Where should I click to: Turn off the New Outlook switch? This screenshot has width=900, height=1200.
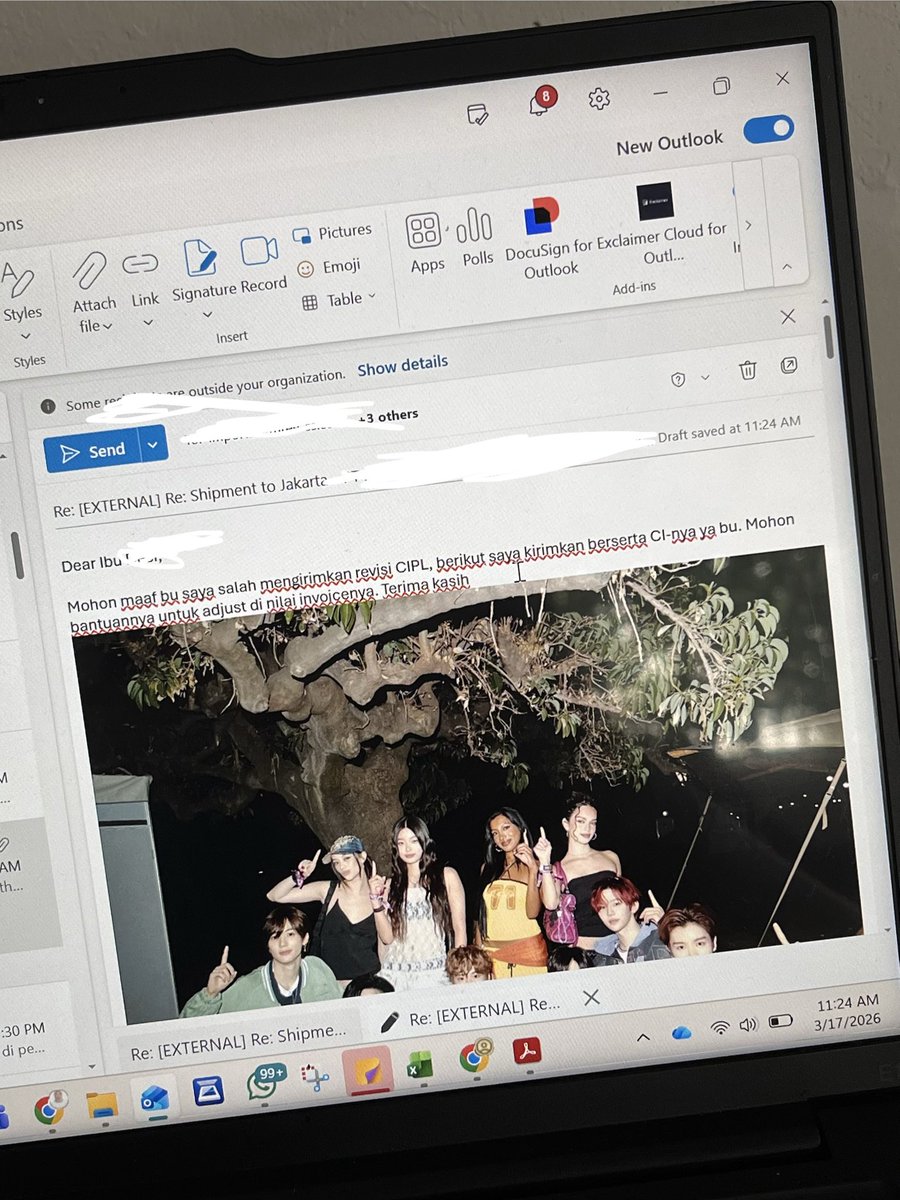tap(769, 129)
